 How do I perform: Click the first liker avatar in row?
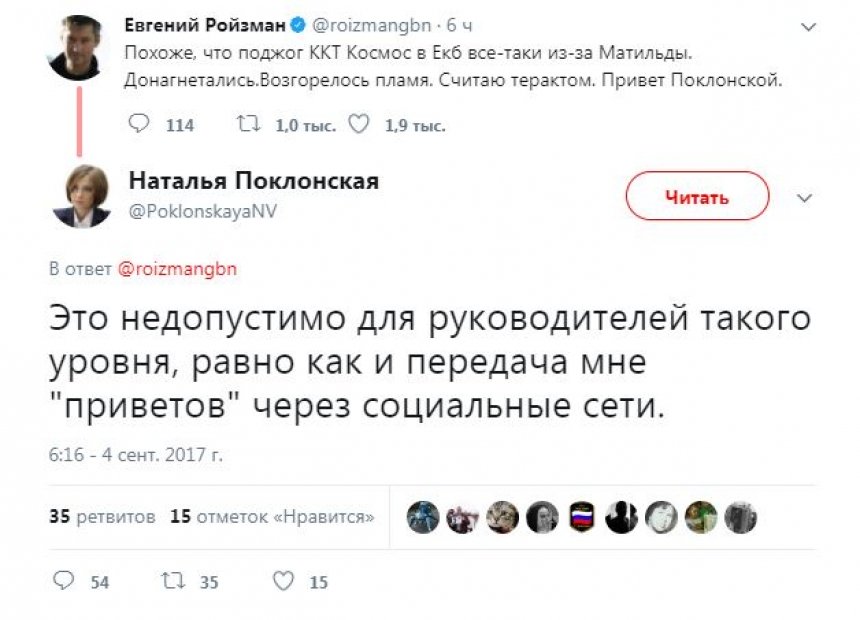pos(423,517)
